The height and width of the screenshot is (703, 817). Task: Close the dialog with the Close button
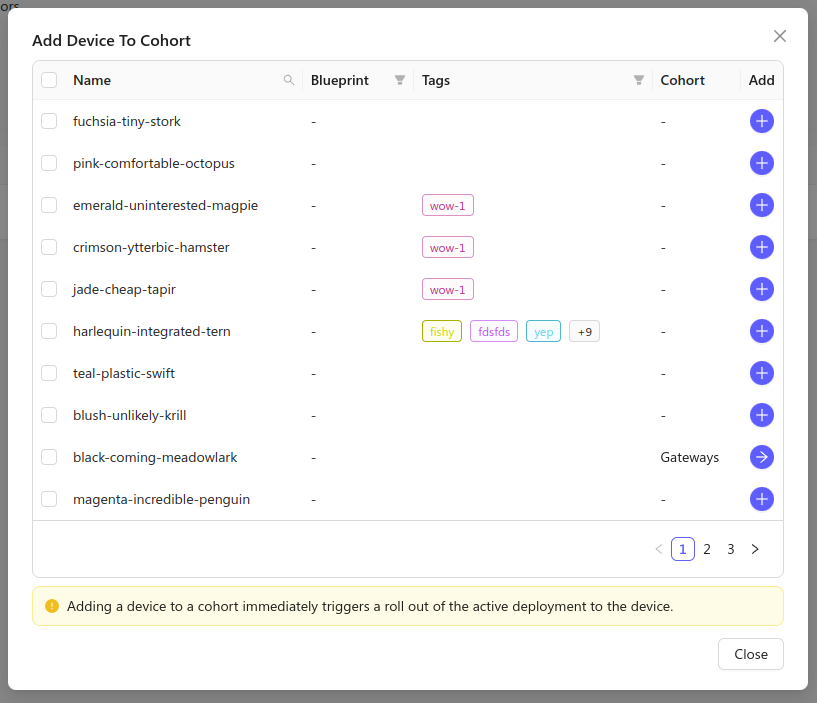click(x=750, y=654)
